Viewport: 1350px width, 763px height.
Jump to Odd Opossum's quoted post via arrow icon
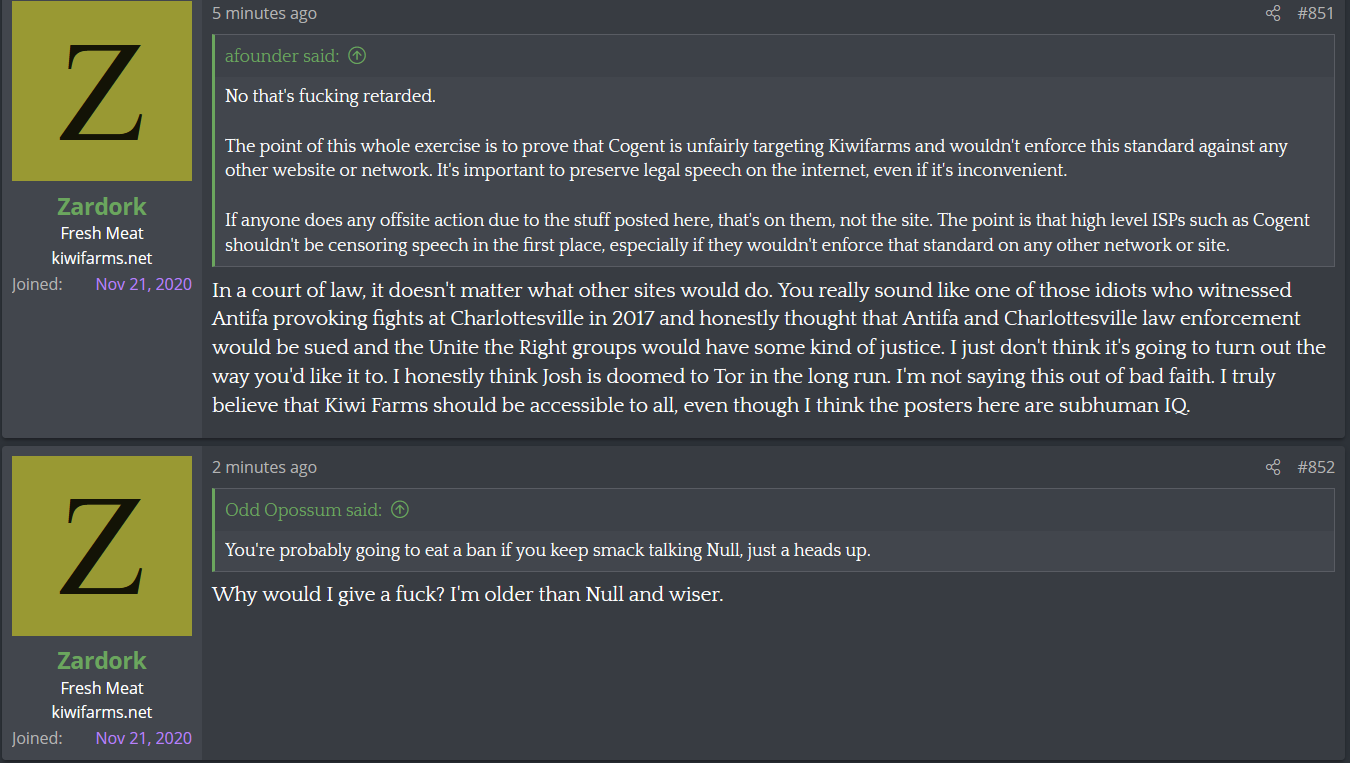(x=400, y=510)
